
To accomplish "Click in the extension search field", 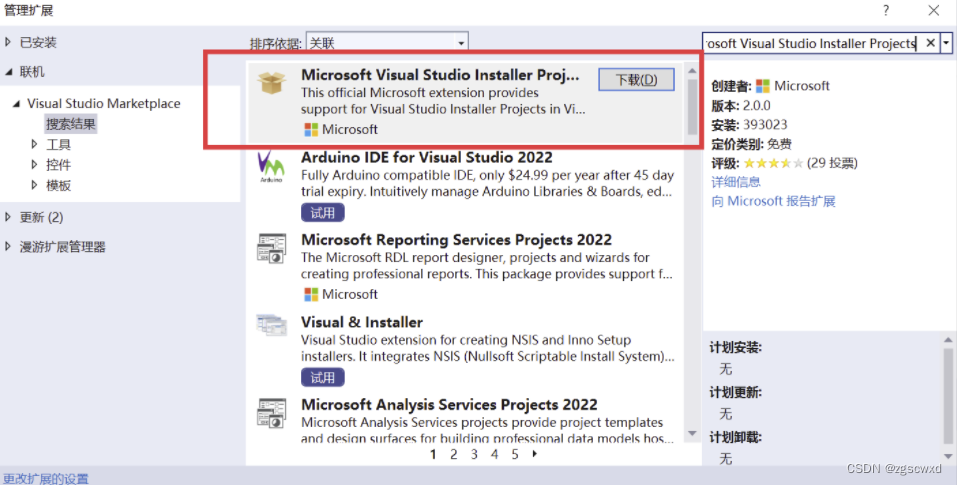I will pyautogui.click(x=812, y=43).
